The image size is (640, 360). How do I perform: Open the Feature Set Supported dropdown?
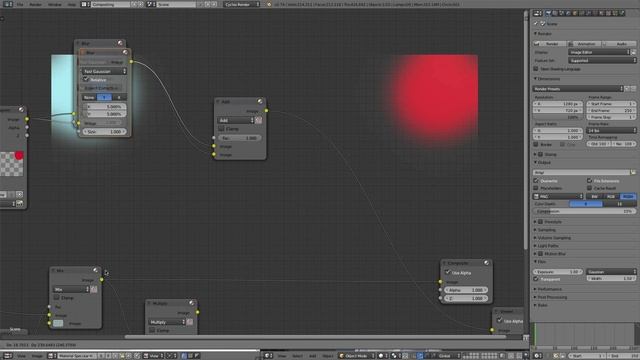coord(602,60)
